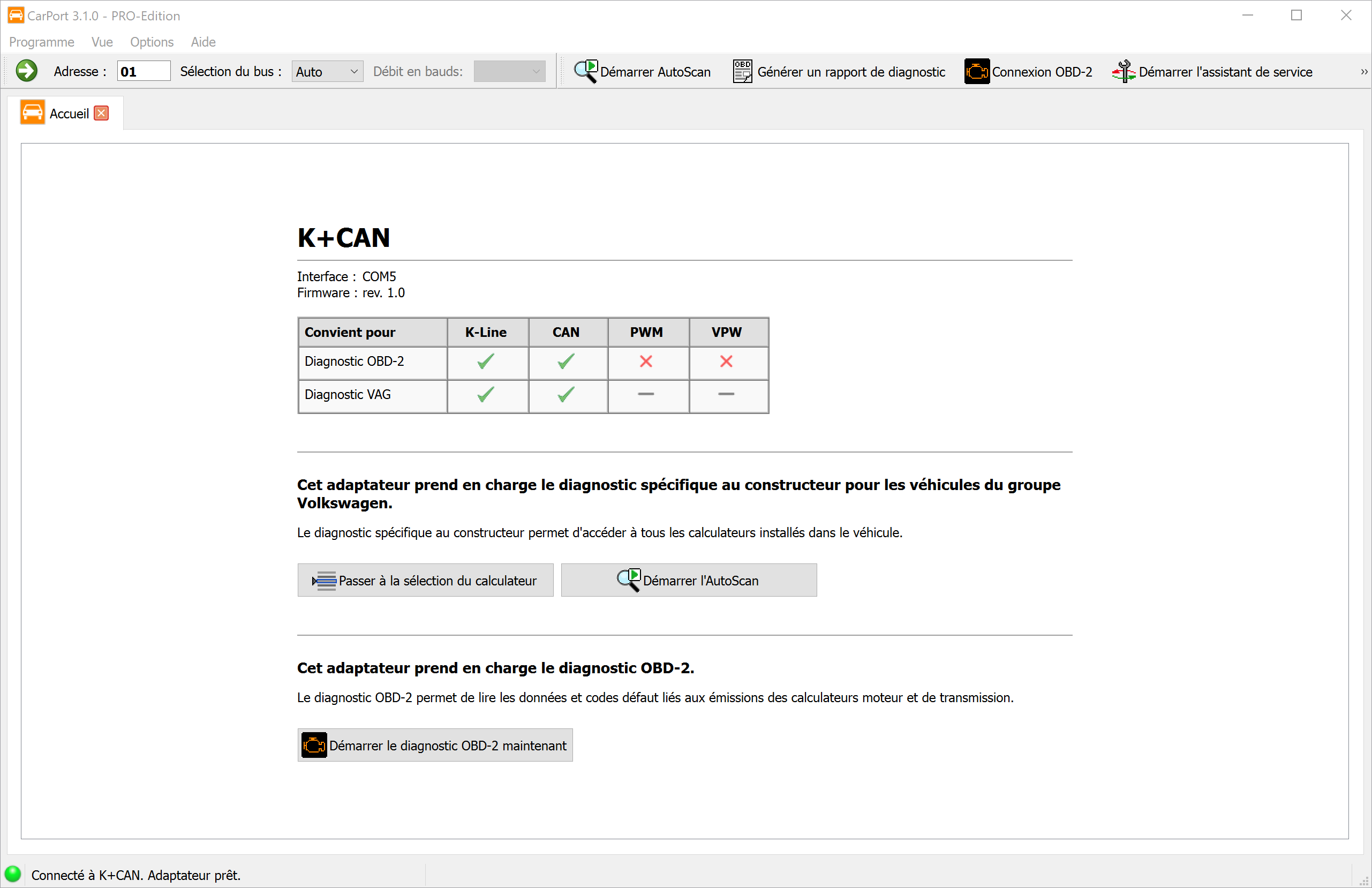Open the Aide menu
Screen dimensions: 1372x888
tap(203, 42)
